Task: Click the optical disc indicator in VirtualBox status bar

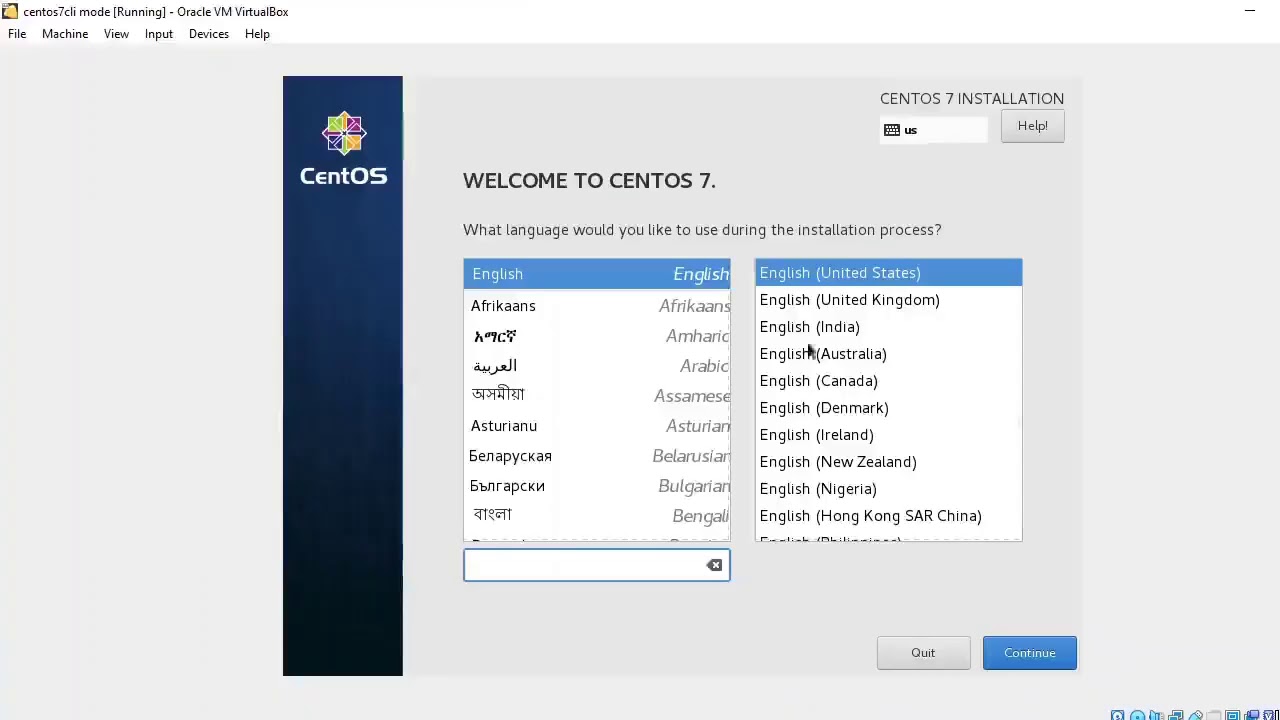Action: click(x=1137, y=716)
